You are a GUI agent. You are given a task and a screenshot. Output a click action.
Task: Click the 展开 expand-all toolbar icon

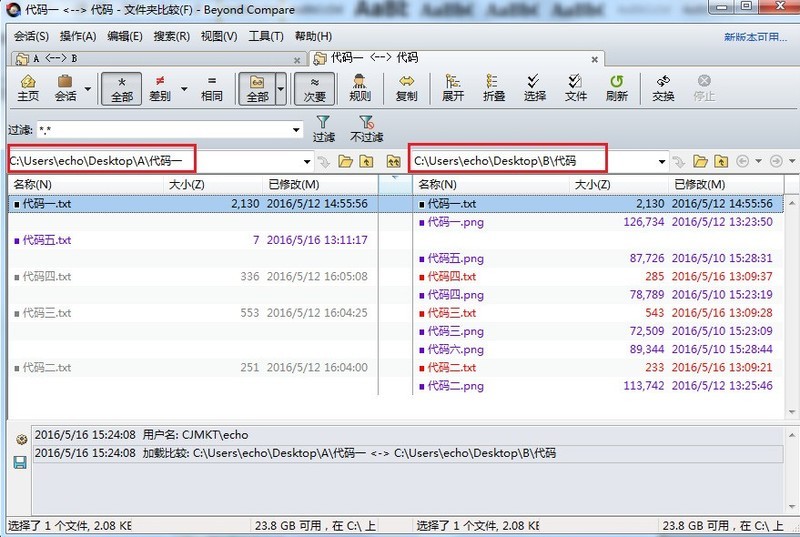453,88
